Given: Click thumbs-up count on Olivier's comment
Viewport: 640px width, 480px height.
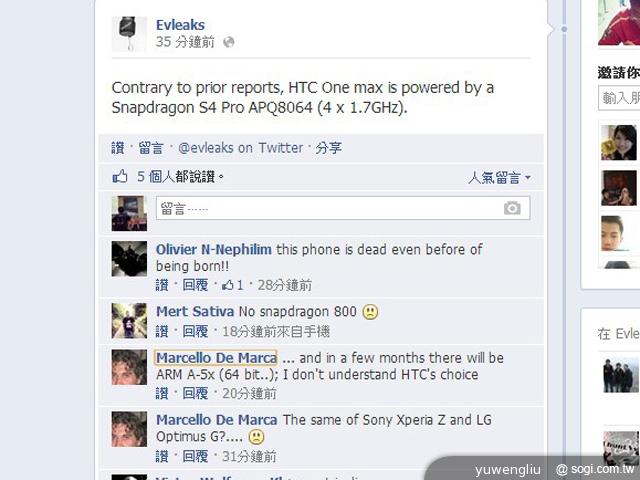Looking at the screenshot, I should point(232,285).
